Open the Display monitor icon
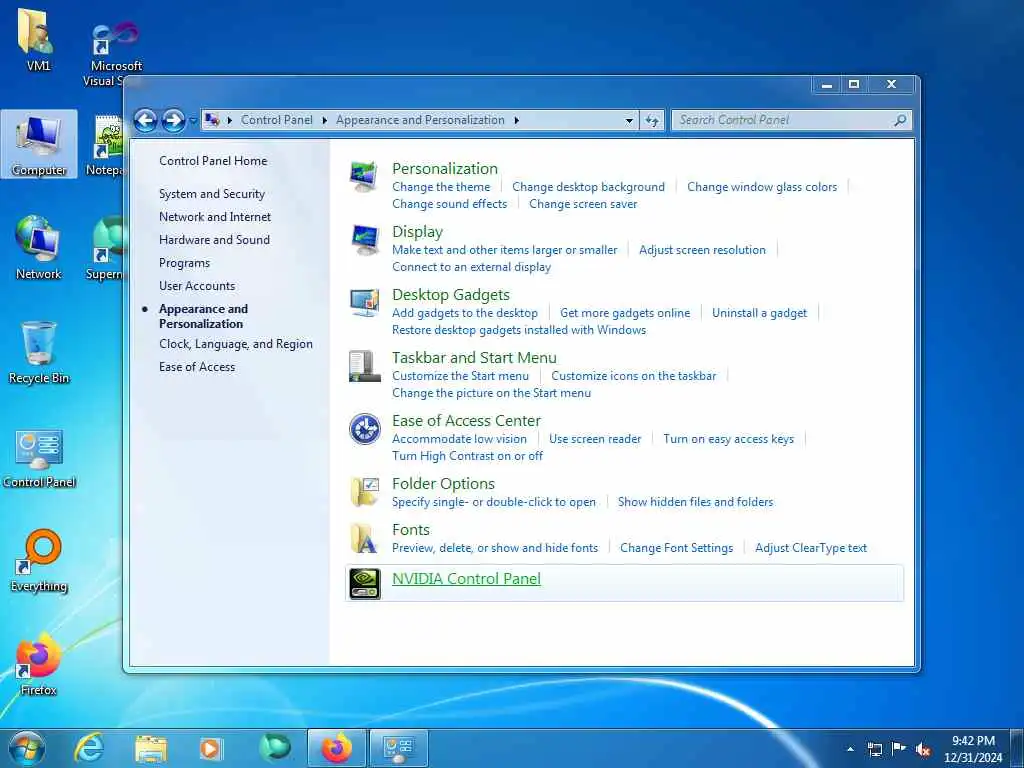 point(364,240)
